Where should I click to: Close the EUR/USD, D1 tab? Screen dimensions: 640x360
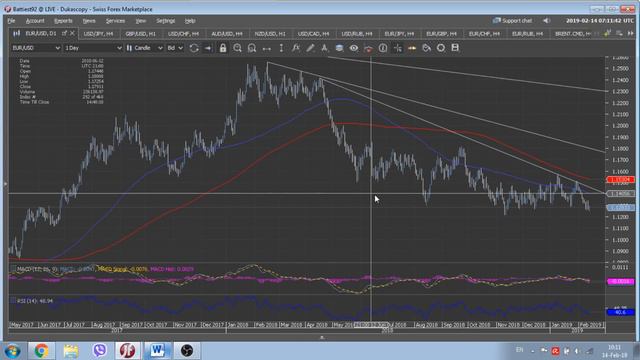(x=72, y=33)
